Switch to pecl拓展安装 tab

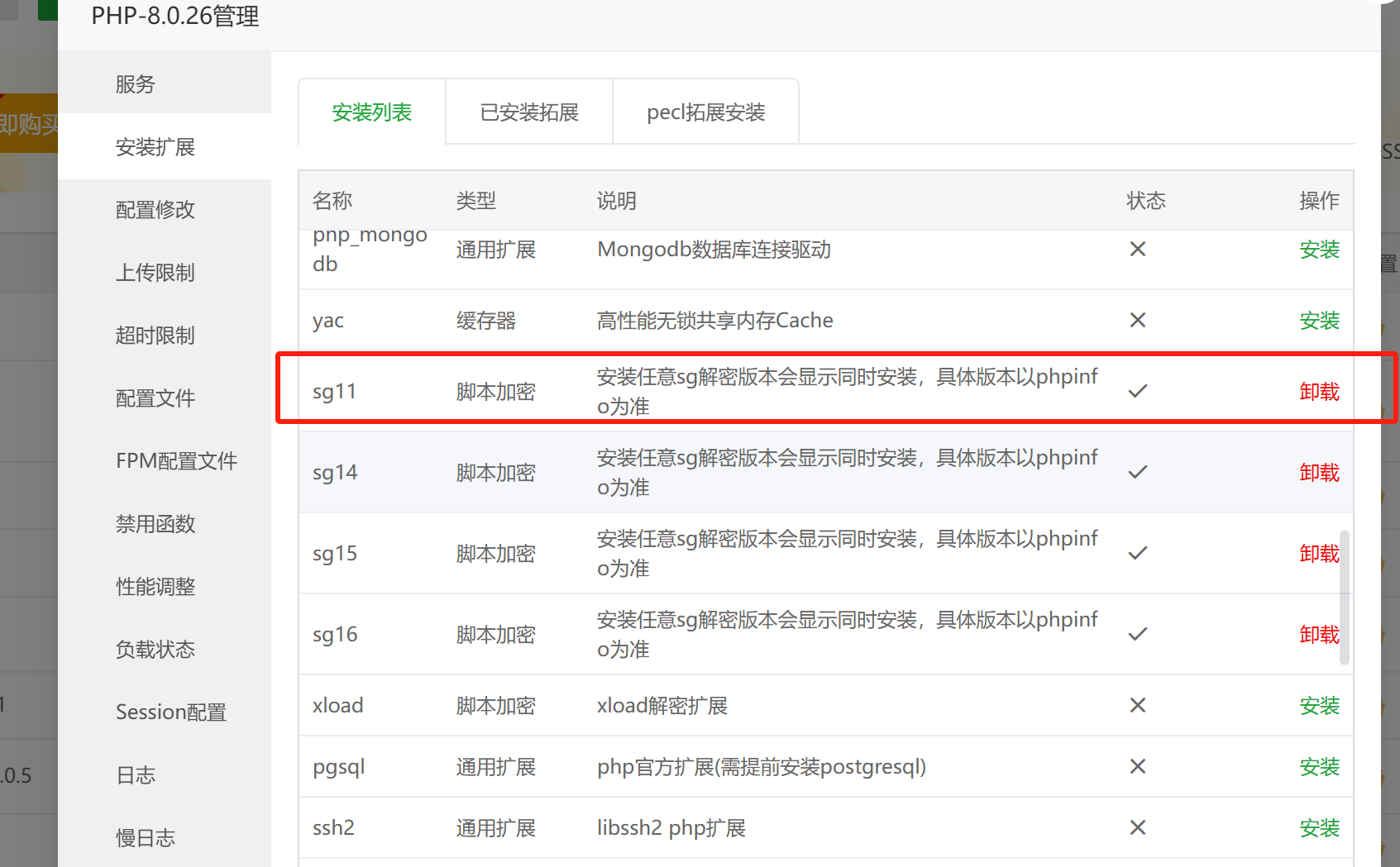pyautogui.click(x=706, y=112)
